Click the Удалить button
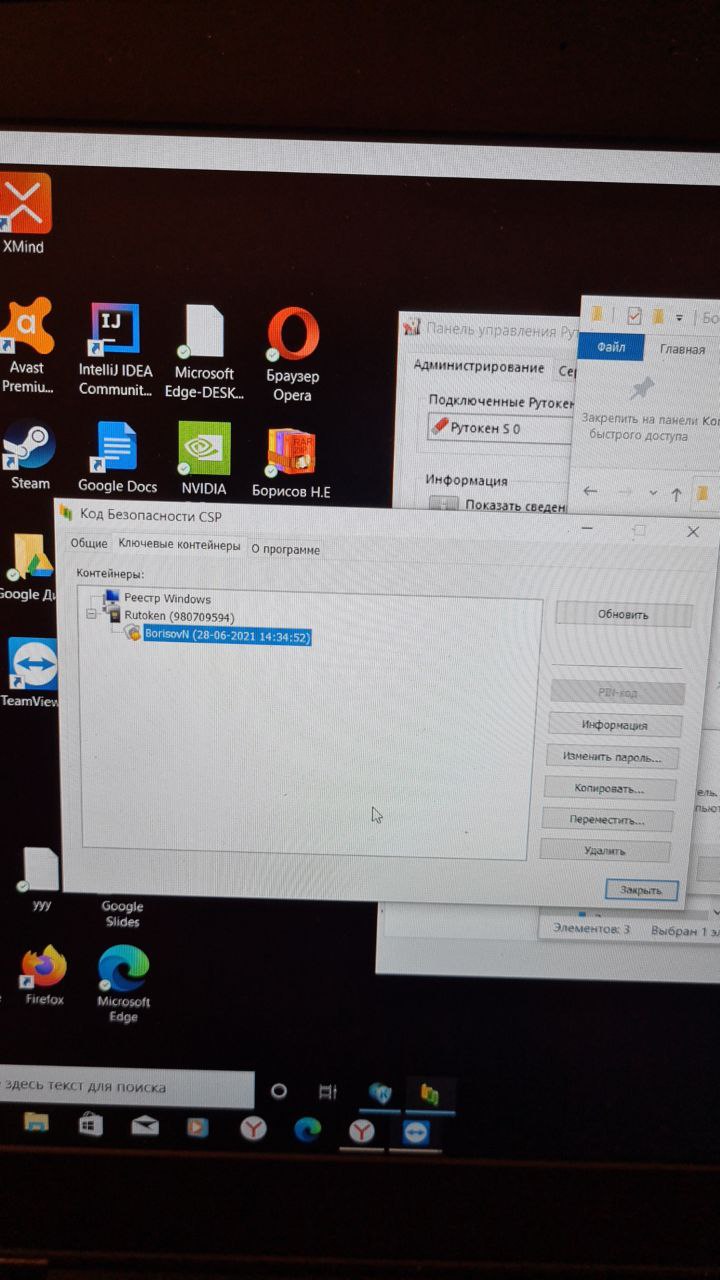720x1280 pixels. [x=605, y=851]
